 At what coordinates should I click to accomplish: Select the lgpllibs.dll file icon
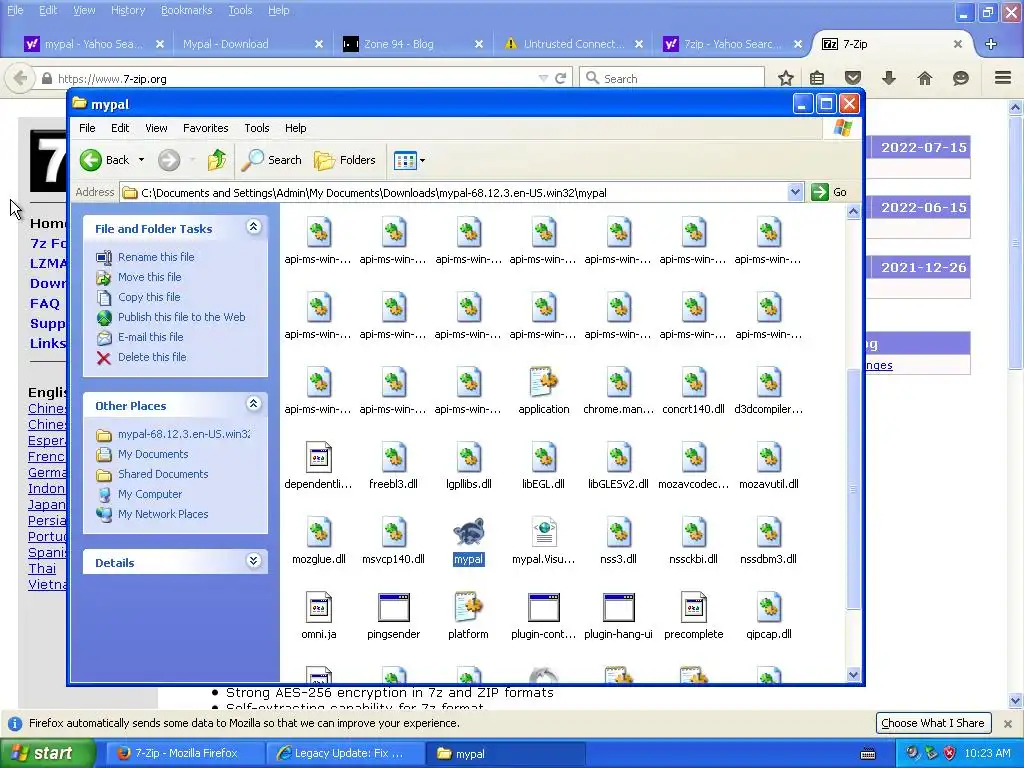pos(468,457)
